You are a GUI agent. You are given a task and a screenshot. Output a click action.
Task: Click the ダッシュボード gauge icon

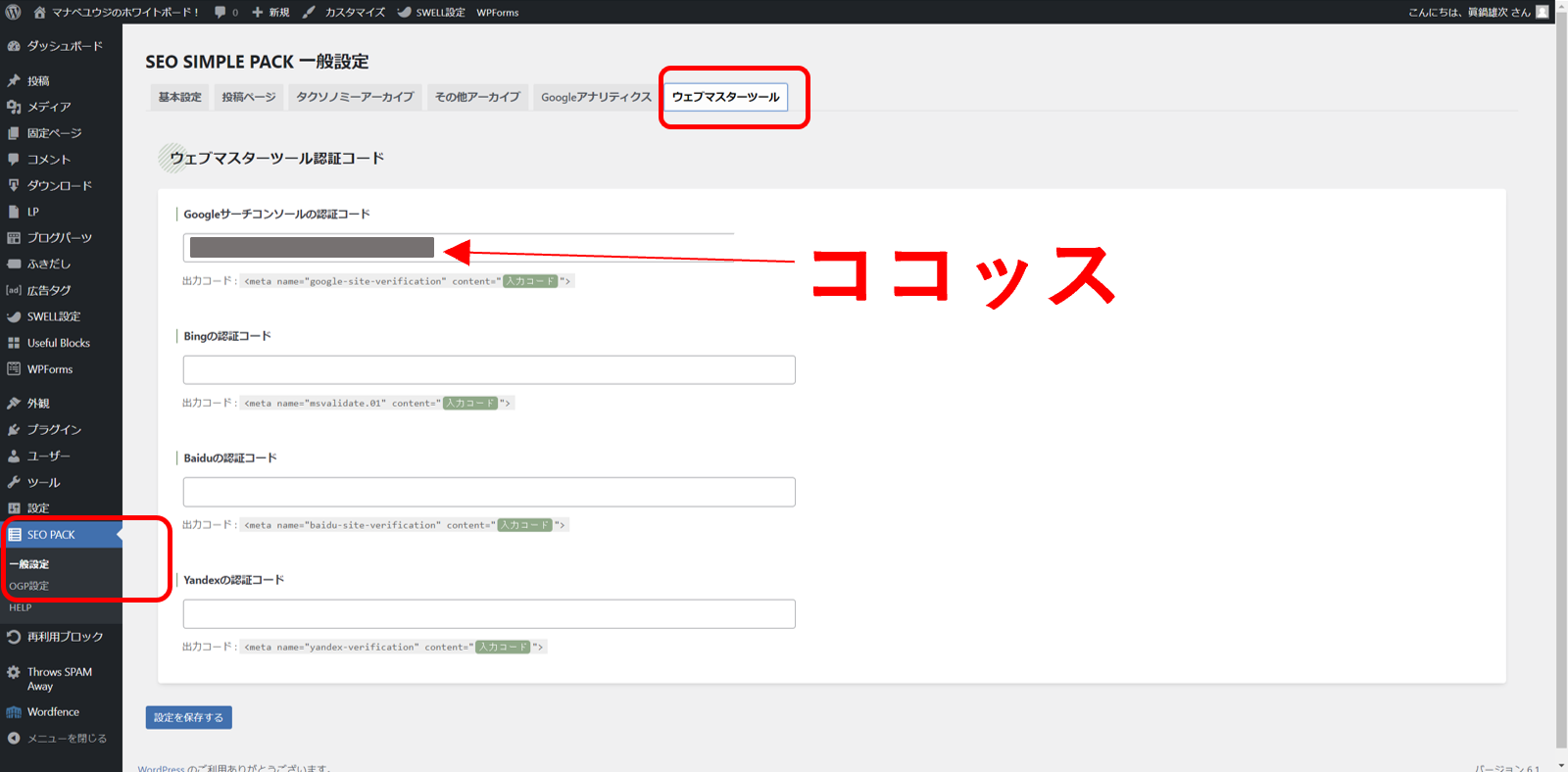pos(14,46)
